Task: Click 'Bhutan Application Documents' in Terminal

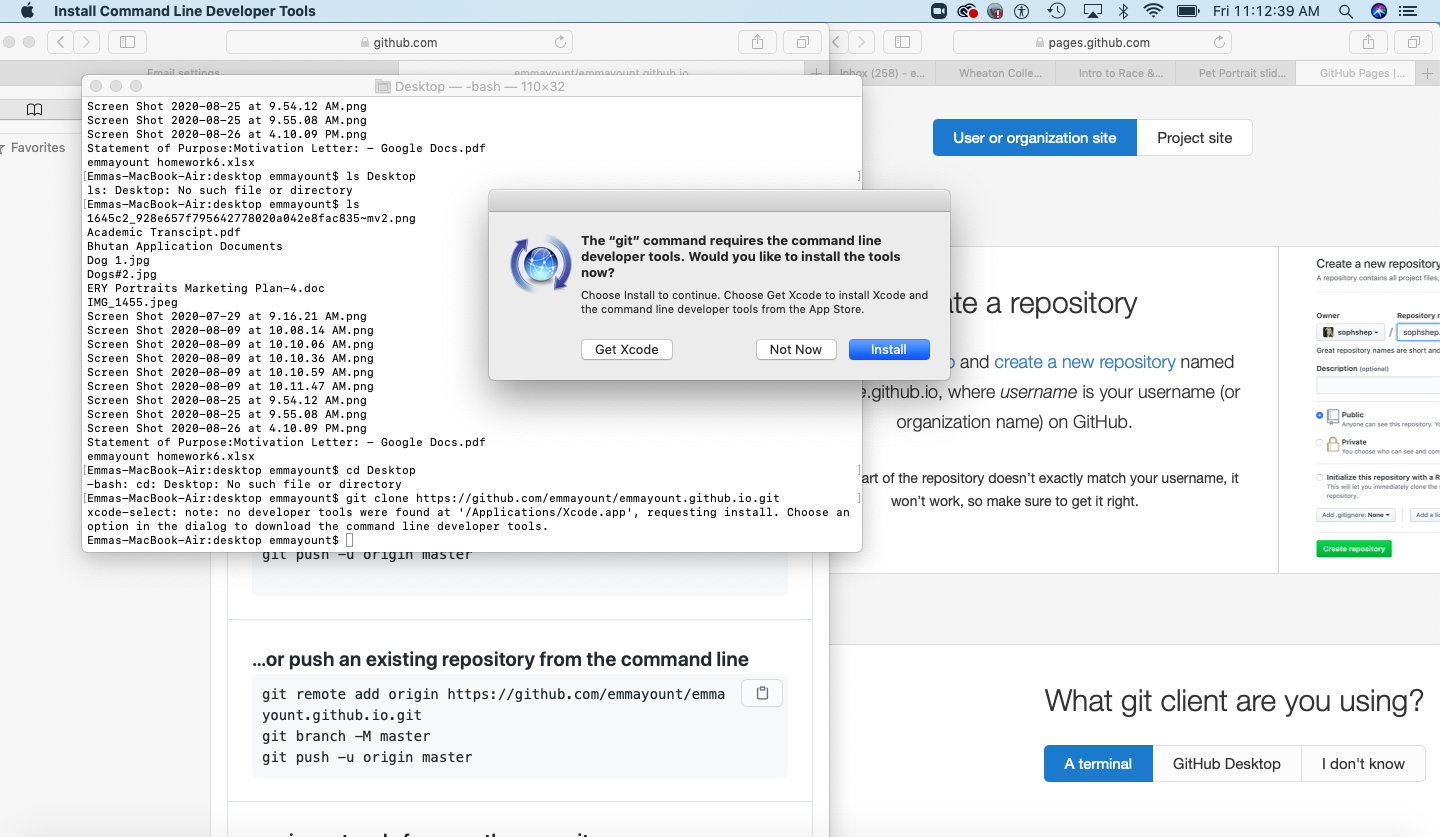Action: pyautogui.click(x=185, y=246)
